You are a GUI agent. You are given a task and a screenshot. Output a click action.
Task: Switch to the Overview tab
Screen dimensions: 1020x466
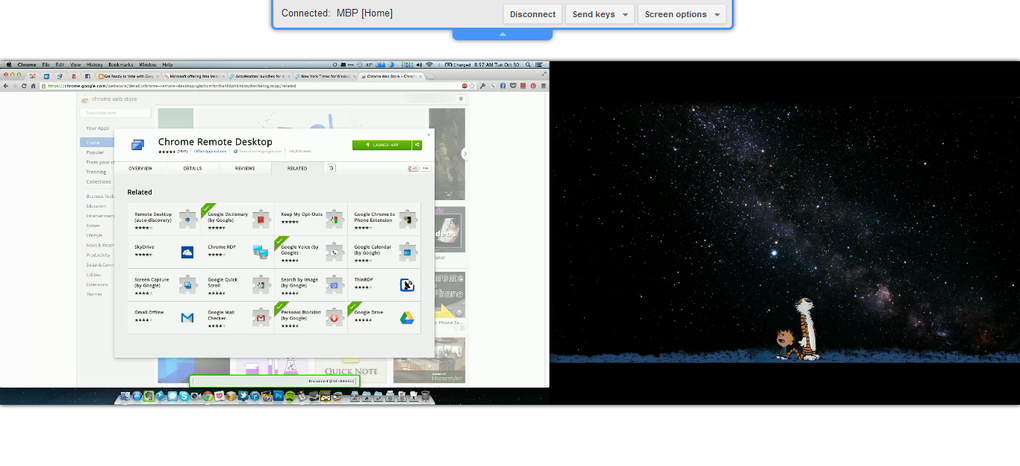click(x=140, y=169)
